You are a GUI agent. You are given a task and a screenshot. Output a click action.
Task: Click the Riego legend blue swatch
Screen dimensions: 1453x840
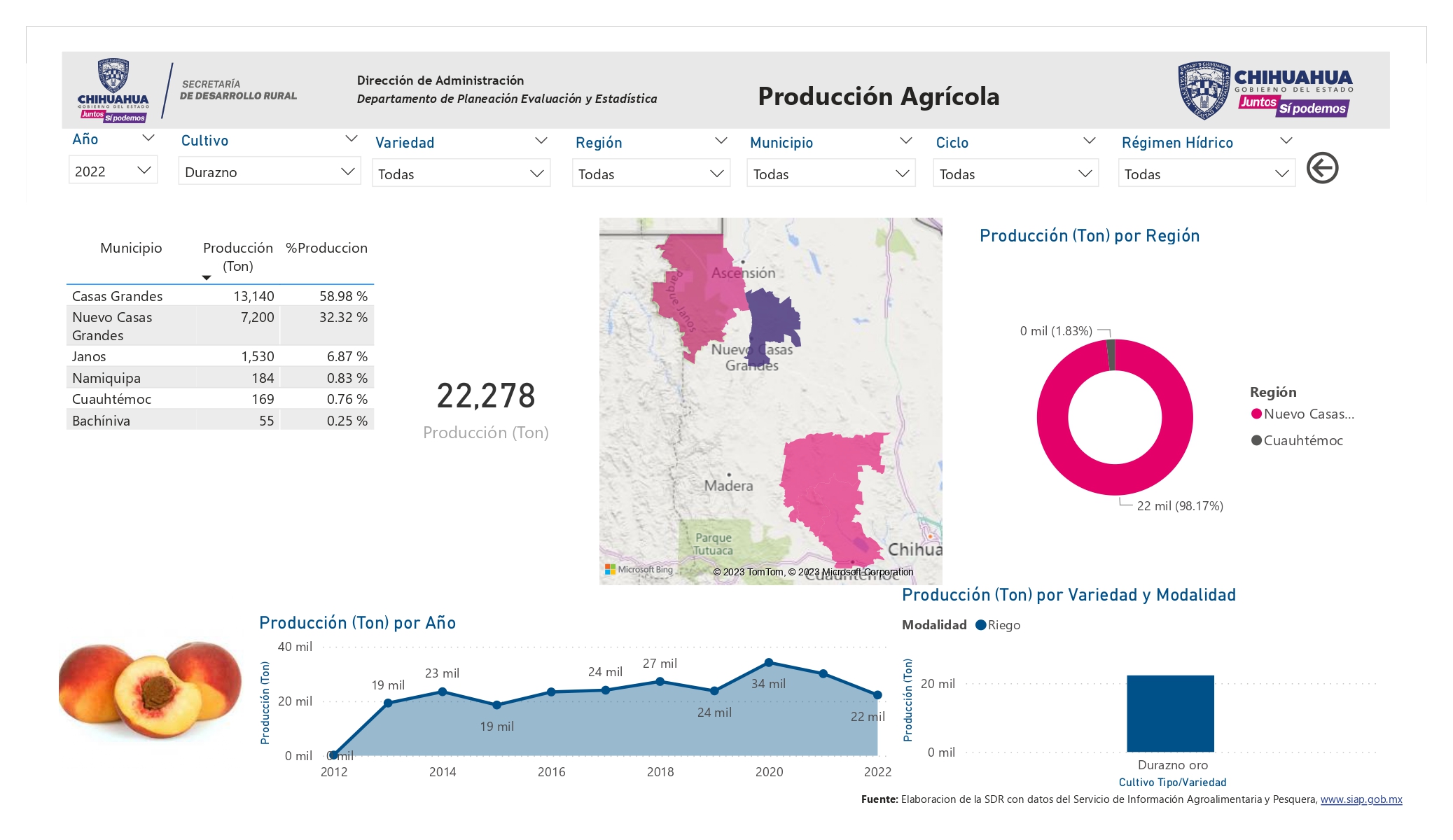click(980, 625)
